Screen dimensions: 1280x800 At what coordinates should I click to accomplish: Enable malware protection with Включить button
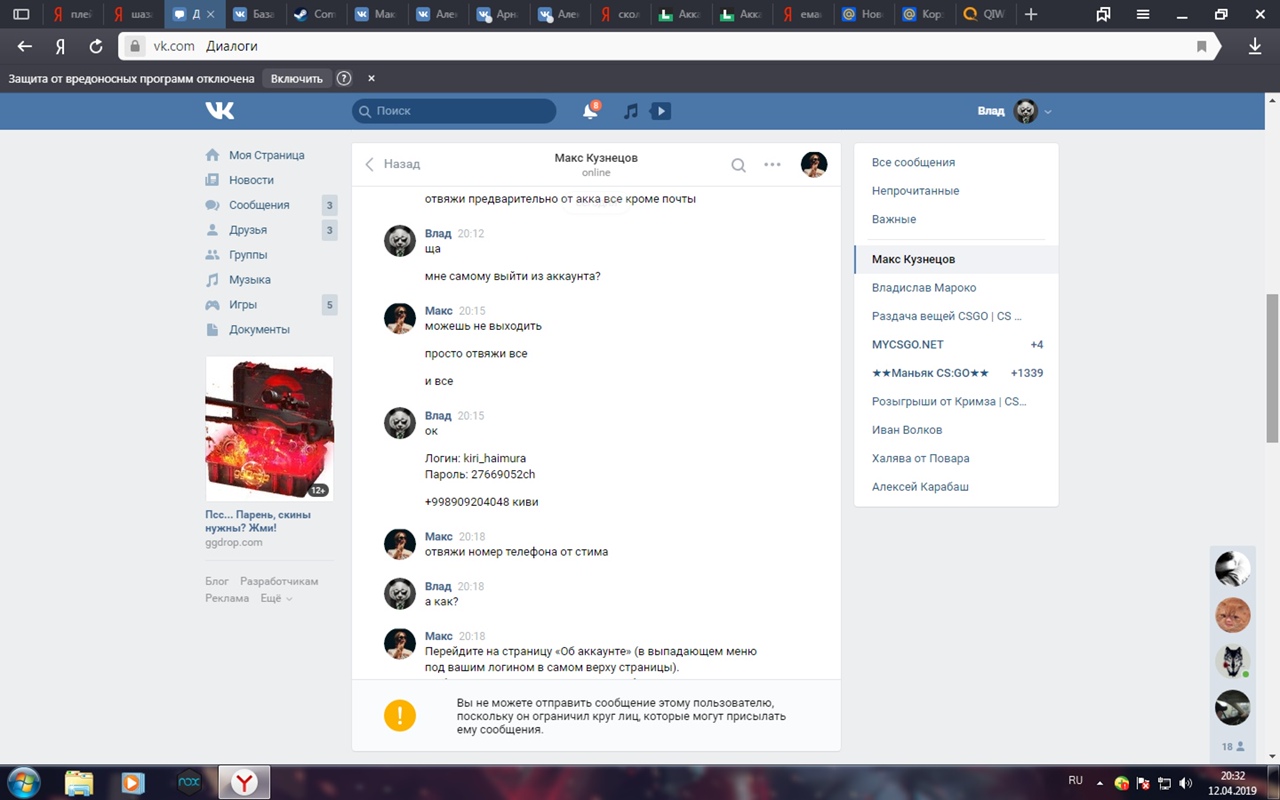(x=297, y=78)
